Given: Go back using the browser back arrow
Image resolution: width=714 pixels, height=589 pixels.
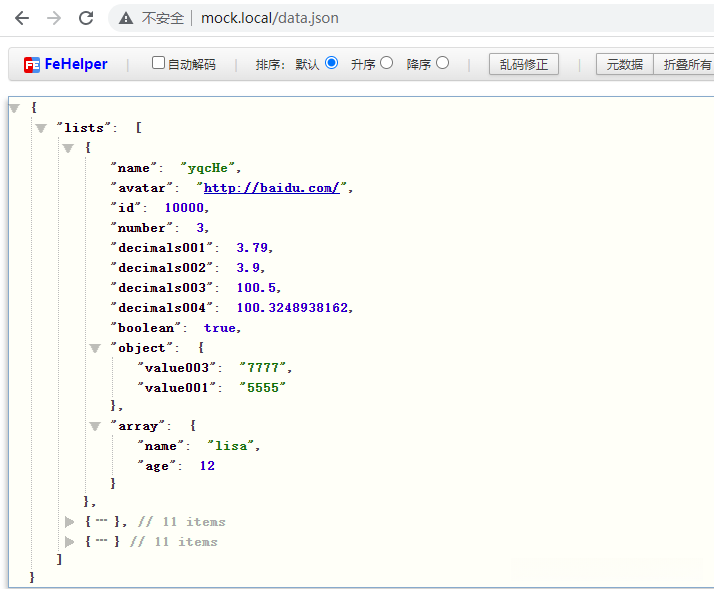Looking at the screenshot, I should point(22,18).
